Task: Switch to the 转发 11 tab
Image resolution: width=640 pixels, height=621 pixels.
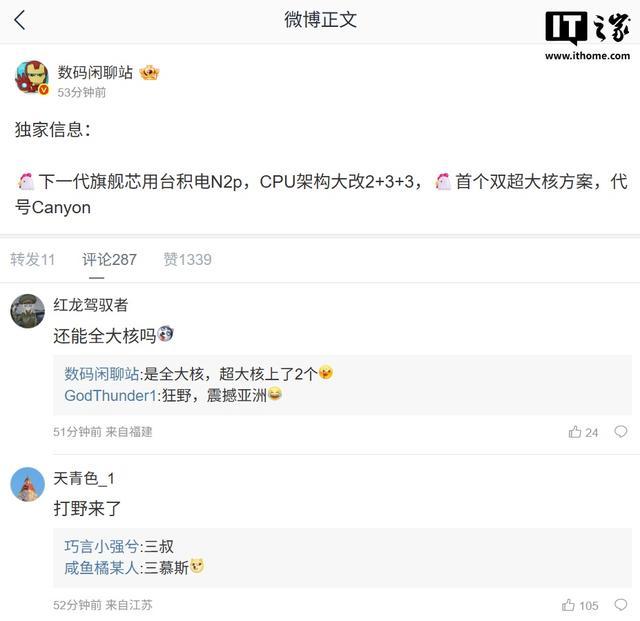Action: coord(33,259)
